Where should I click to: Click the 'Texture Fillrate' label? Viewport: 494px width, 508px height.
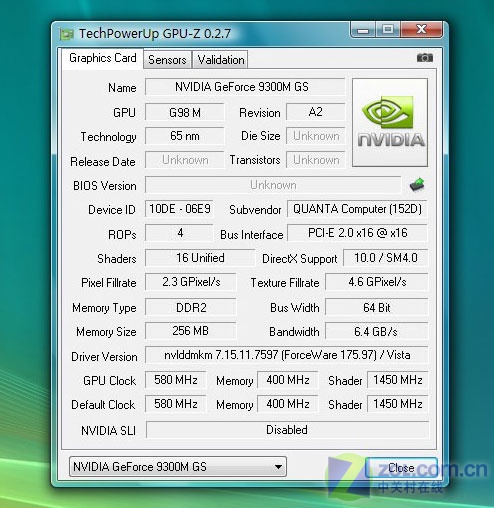(x=285, y=283)
